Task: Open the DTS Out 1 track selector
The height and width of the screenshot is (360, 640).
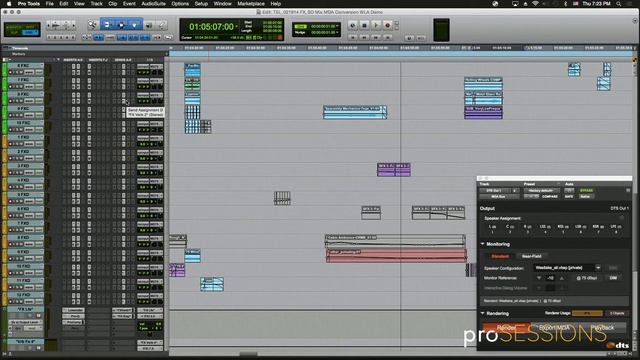Action: coord(496,191)
